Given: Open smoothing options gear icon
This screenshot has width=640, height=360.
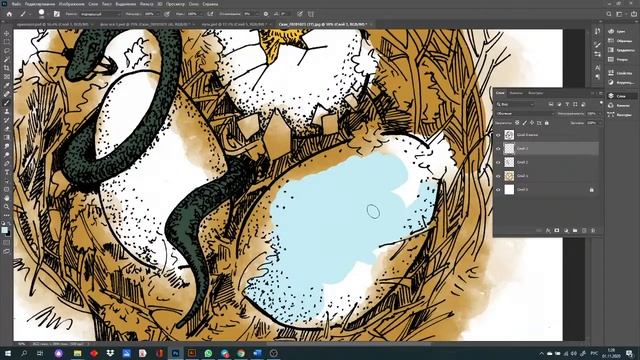Looking at the screenshot, I should tap(266, 14).
